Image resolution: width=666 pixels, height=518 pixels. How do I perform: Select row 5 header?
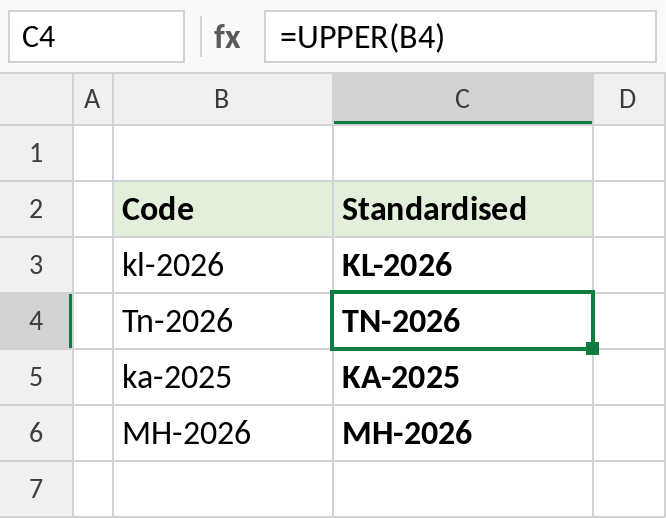(x=37, y=377)
